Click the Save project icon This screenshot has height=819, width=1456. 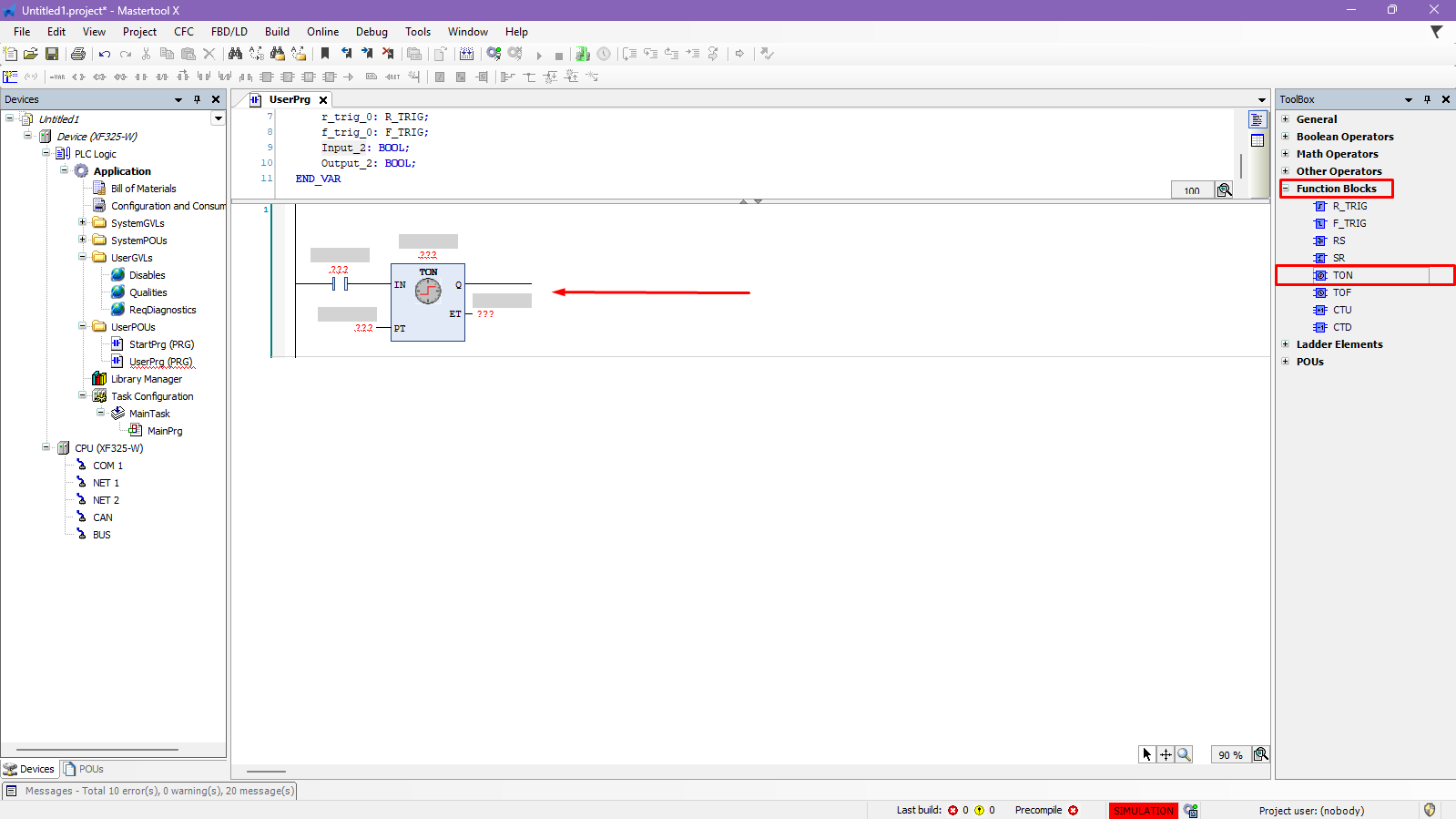pos(52,54)
